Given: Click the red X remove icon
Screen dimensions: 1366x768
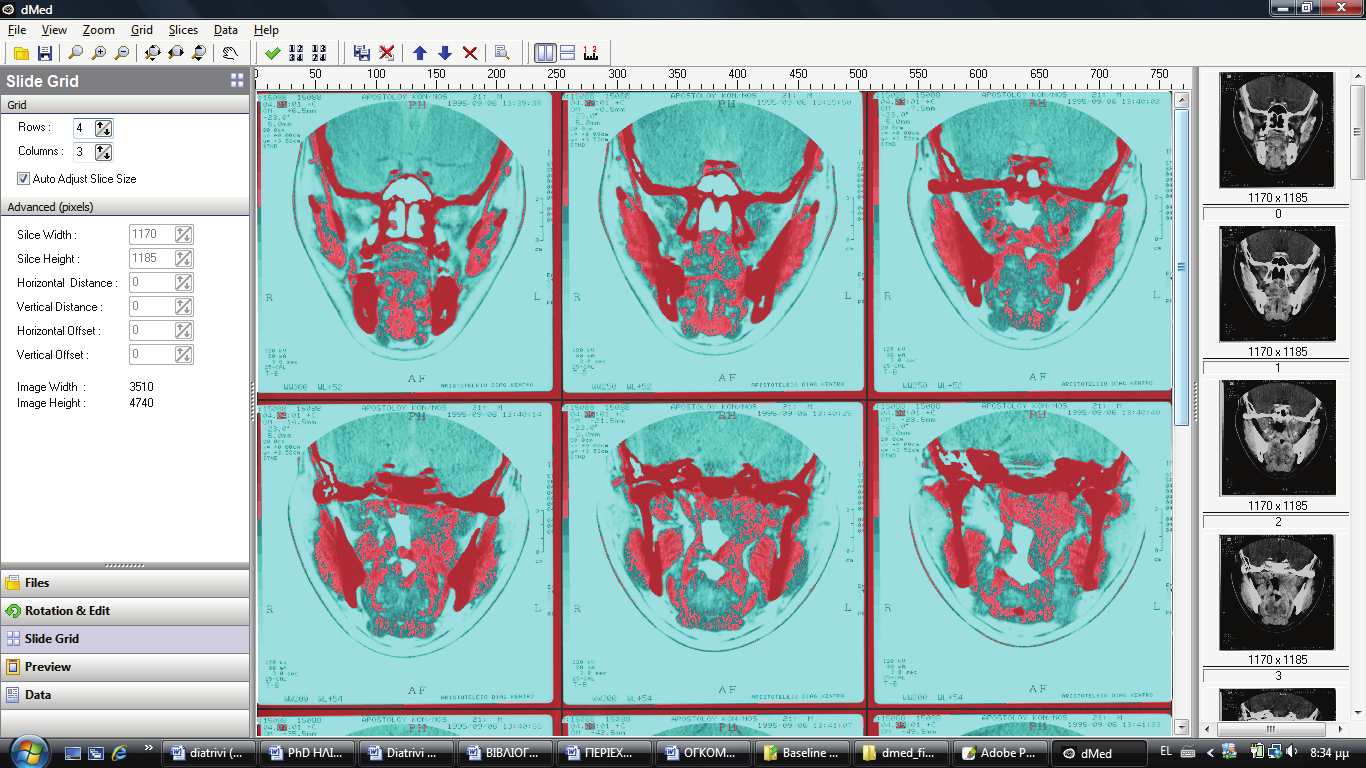Looking at the screenshot, I should tap(470, 53).
